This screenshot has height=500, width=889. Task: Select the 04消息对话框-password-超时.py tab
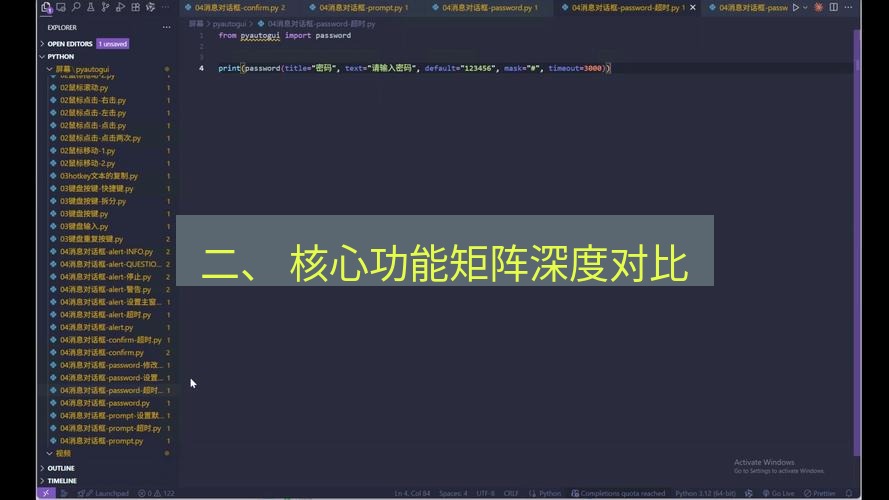[623, 8]
